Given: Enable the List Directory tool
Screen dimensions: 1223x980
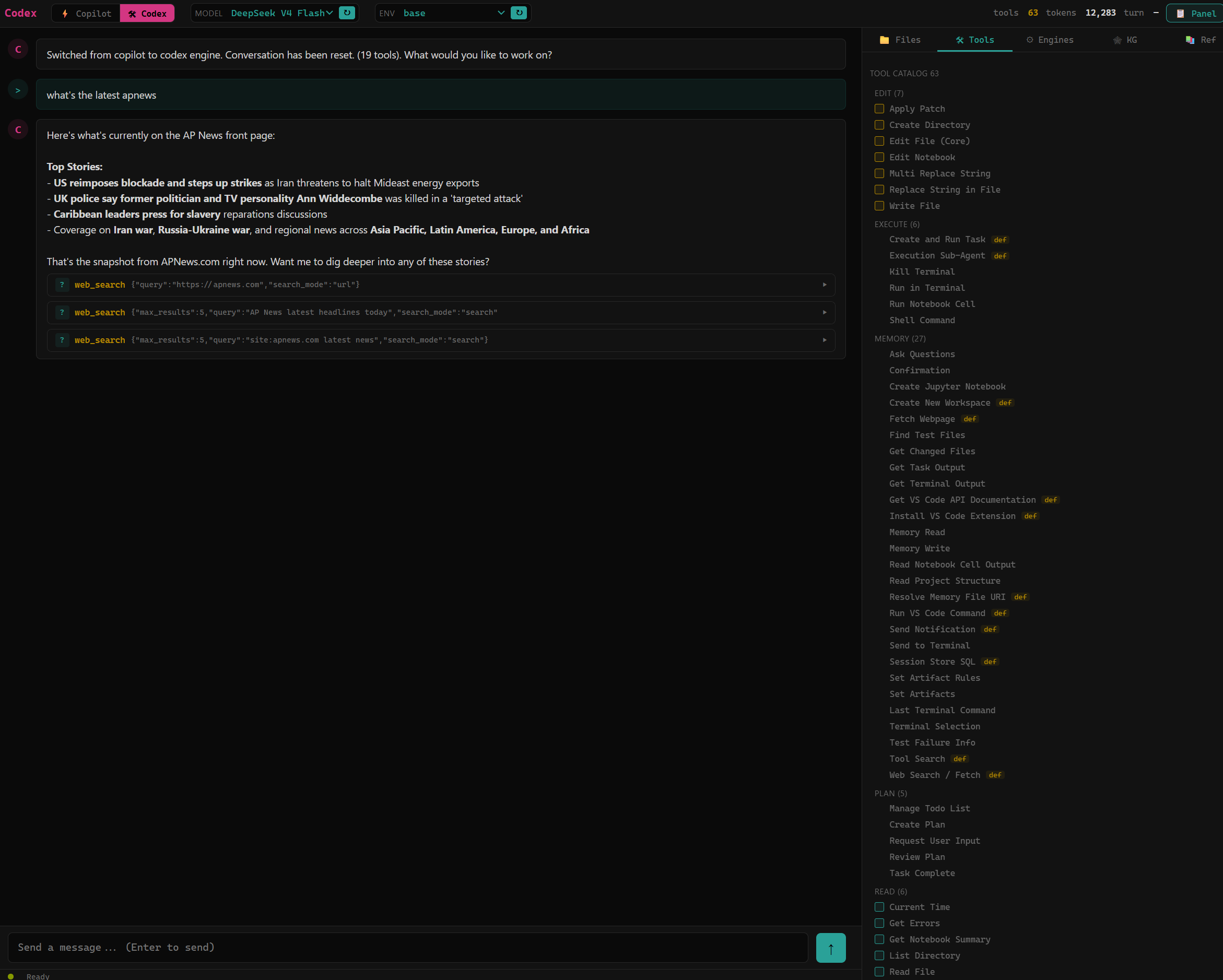Looking at the screenshot, I should pyautogui.click(x=879, y=955).
